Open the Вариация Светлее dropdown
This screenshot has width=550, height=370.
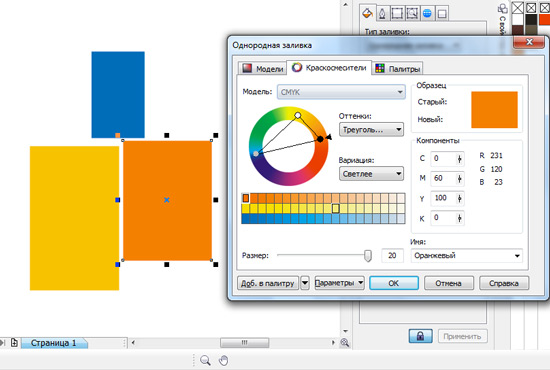click(x=371, y=174)
